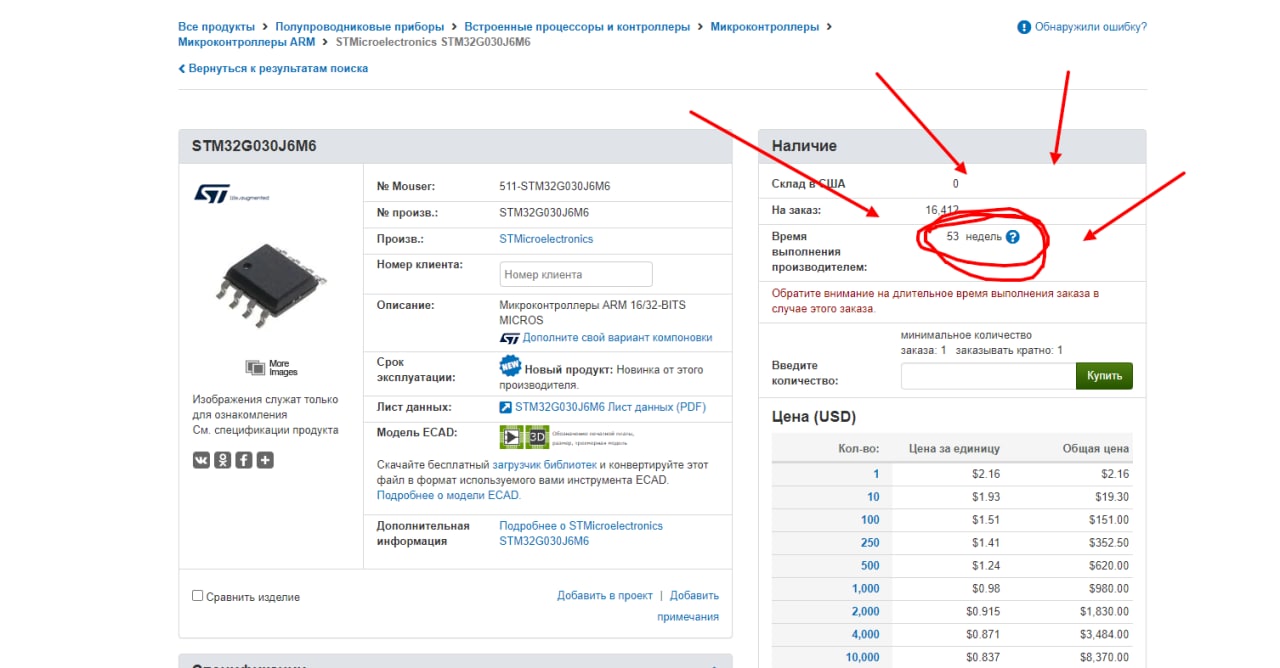This screenshot has height=668, width=1280.
Task: Click "Добавить в проект" link
Action: [605, 596]
